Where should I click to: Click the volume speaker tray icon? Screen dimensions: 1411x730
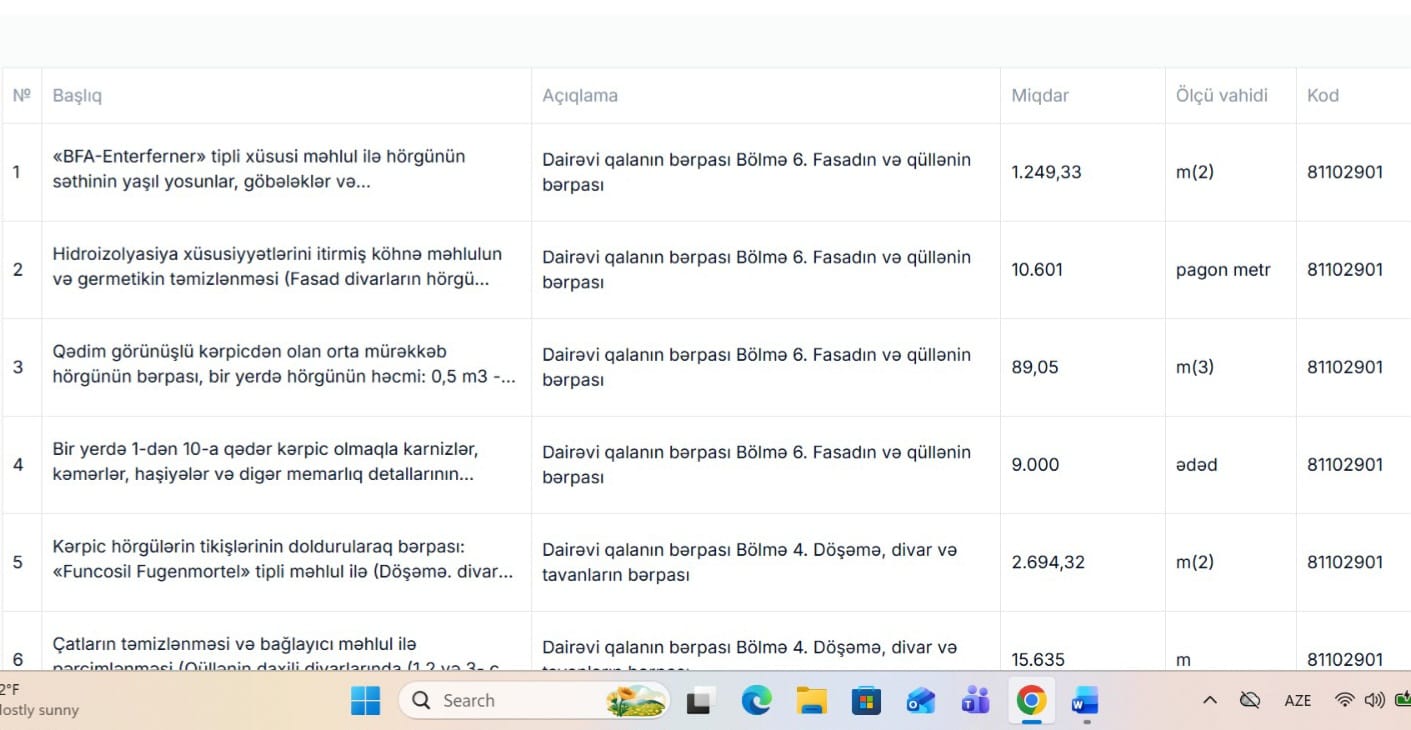[x=1373, y=700]
